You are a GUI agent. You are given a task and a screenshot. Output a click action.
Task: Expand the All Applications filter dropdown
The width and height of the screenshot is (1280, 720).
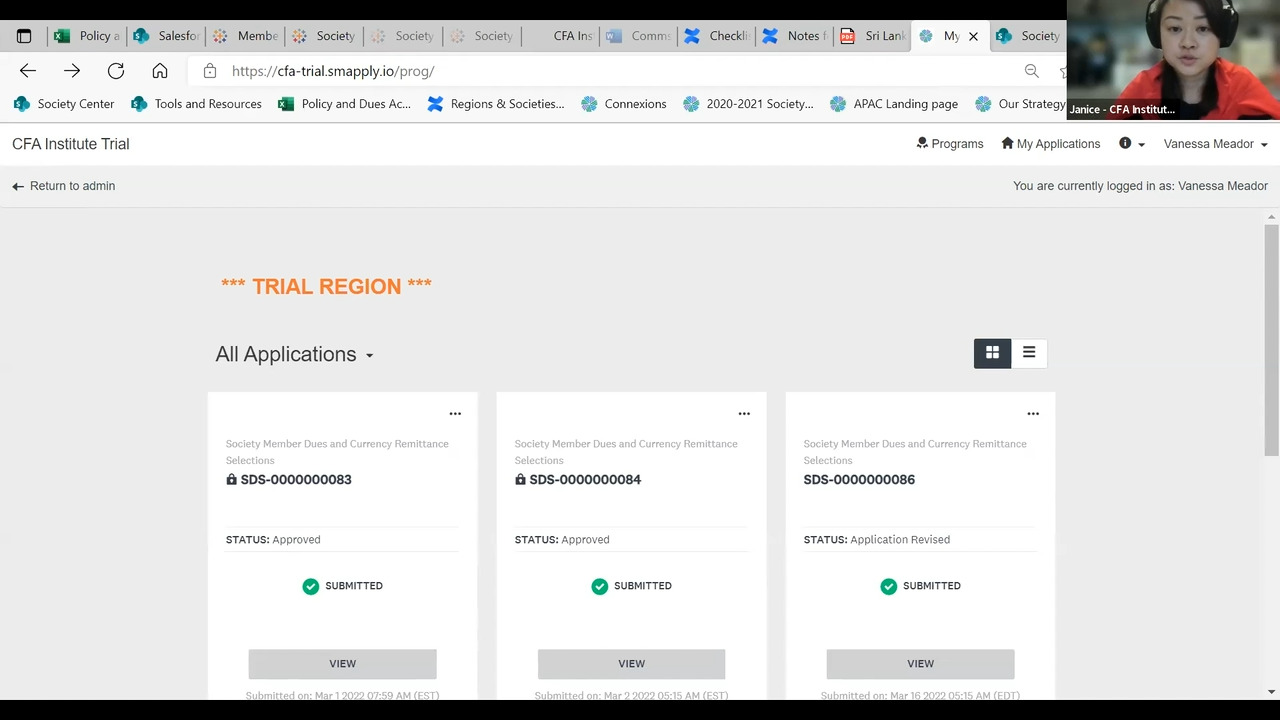pyautogui.click(x=294, y=354)
